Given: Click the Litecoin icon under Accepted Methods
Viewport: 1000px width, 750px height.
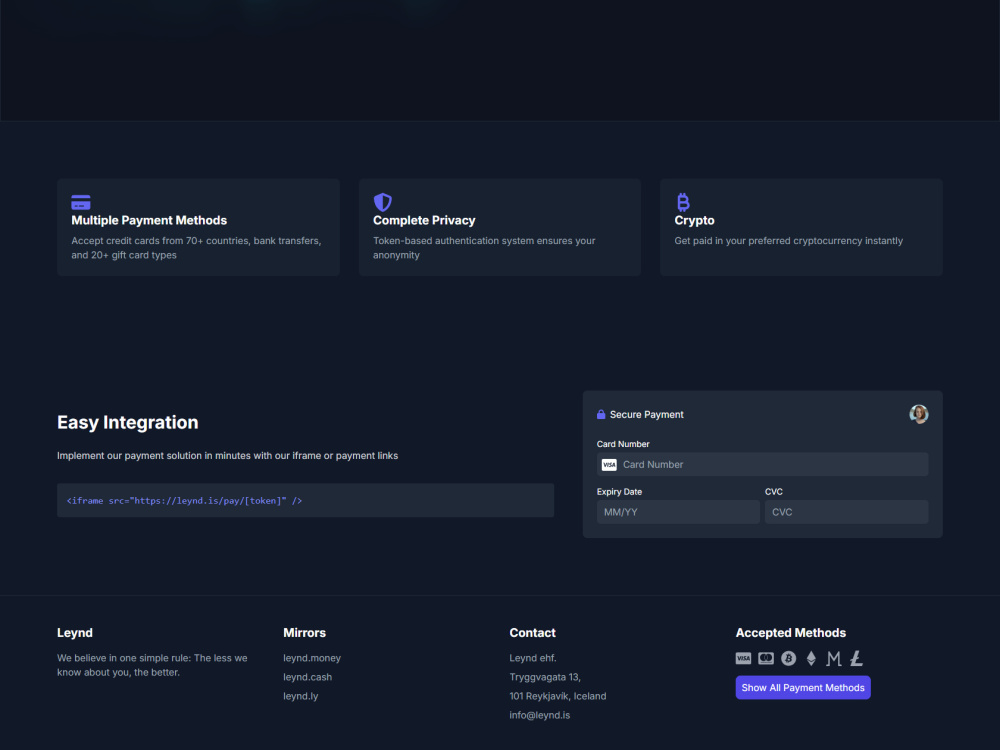Looking at the screenshot, I should pos(857,659).
